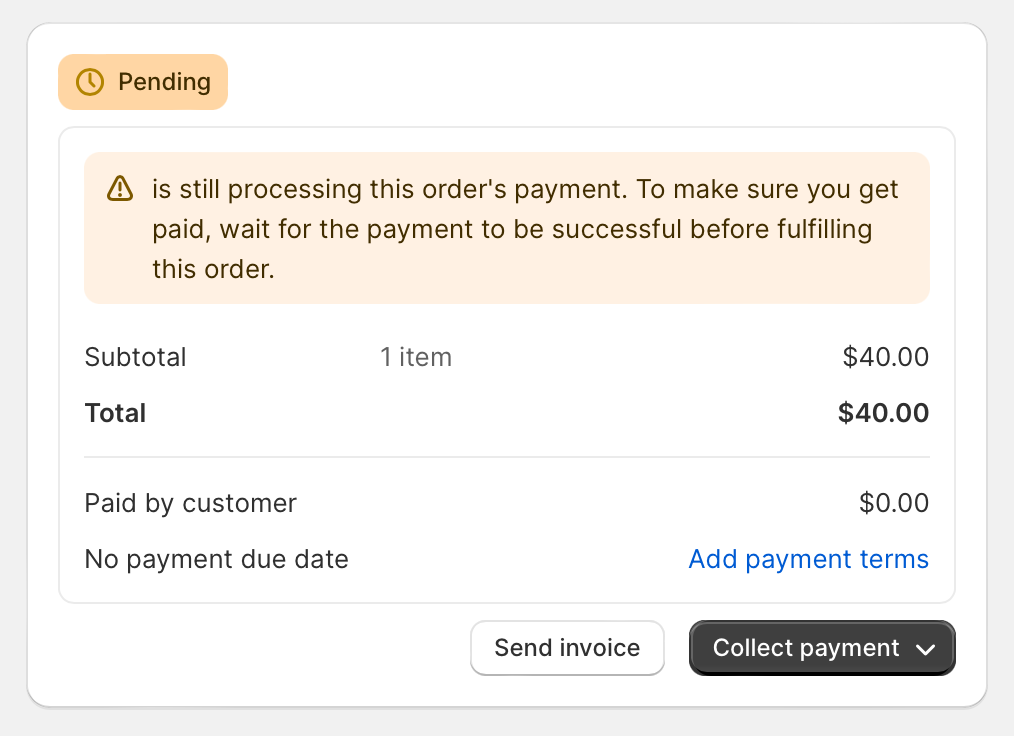Click the clock icon in Pending badge
Screen dimensions: 1014x736
(x=90, y=82)
